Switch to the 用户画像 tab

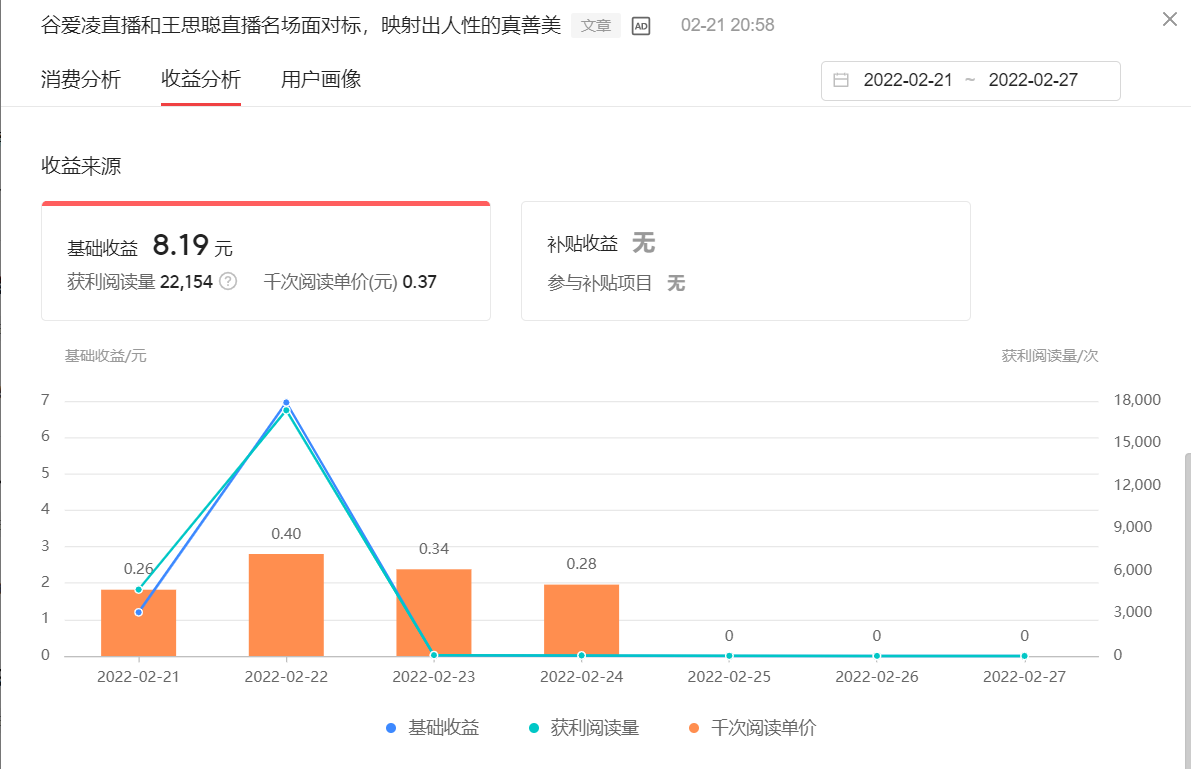click(322, 79)
